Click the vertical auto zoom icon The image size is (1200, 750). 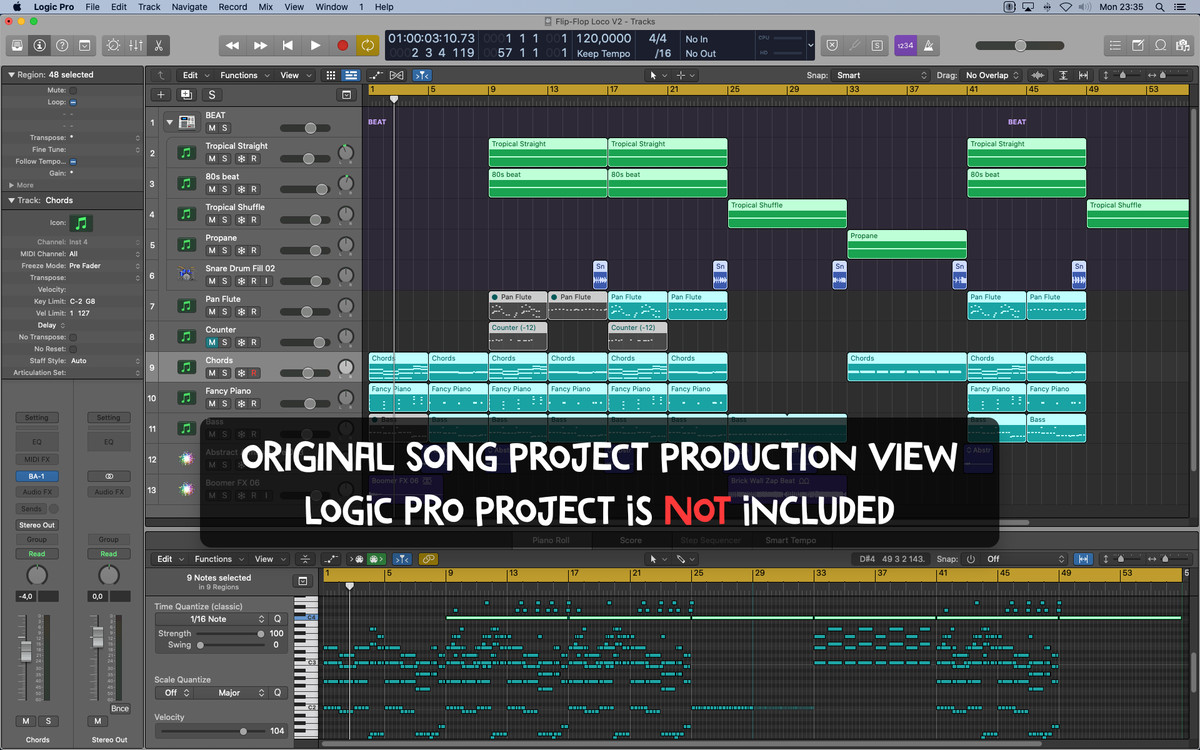click(x=1062, y=75)
